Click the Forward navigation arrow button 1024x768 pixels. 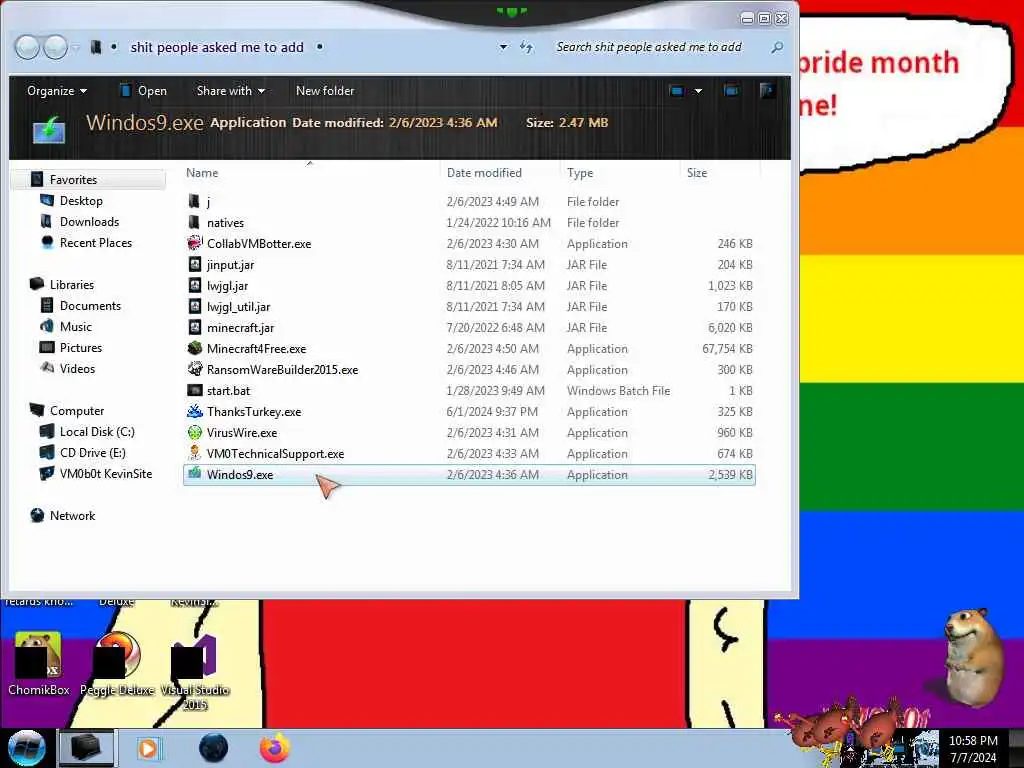pyautogui.click(x=56, y=47)
